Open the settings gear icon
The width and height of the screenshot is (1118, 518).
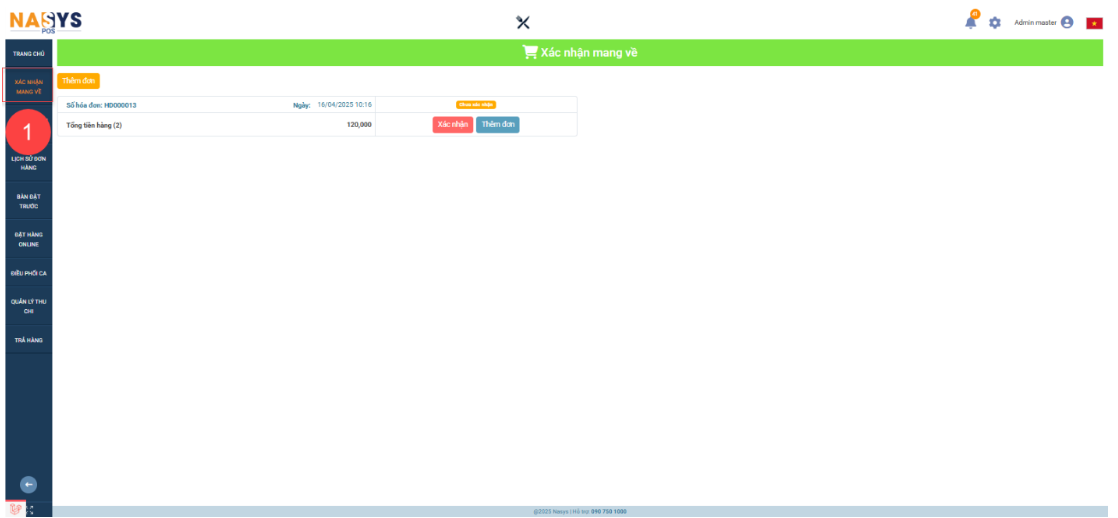tap(995, 23)
